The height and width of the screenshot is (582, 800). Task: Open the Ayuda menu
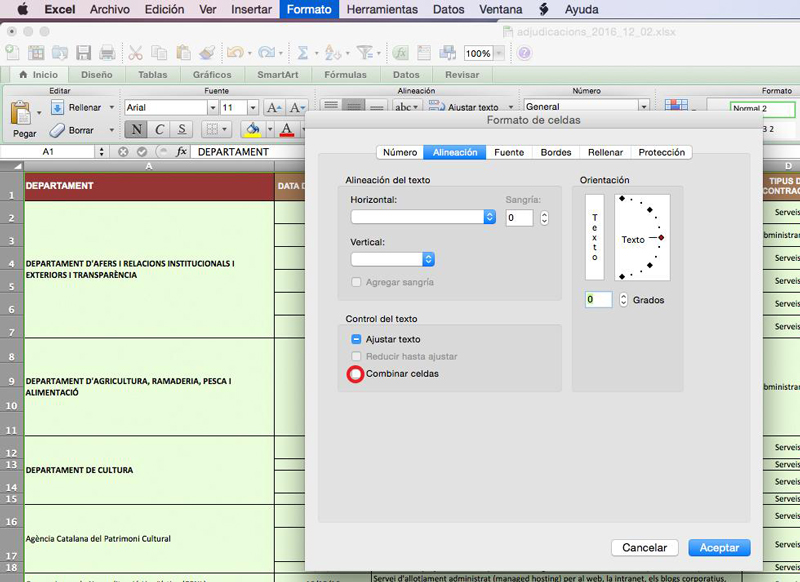pos(581,9)
